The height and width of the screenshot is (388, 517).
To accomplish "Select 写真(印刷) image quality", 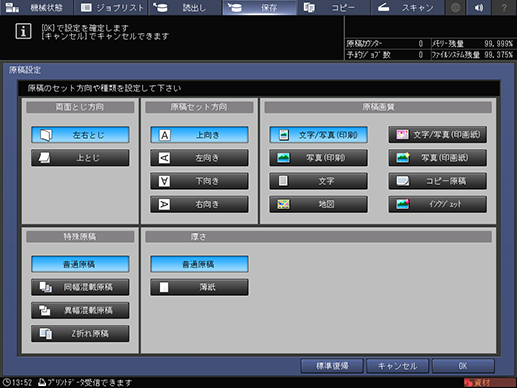I will coord(319,158).
